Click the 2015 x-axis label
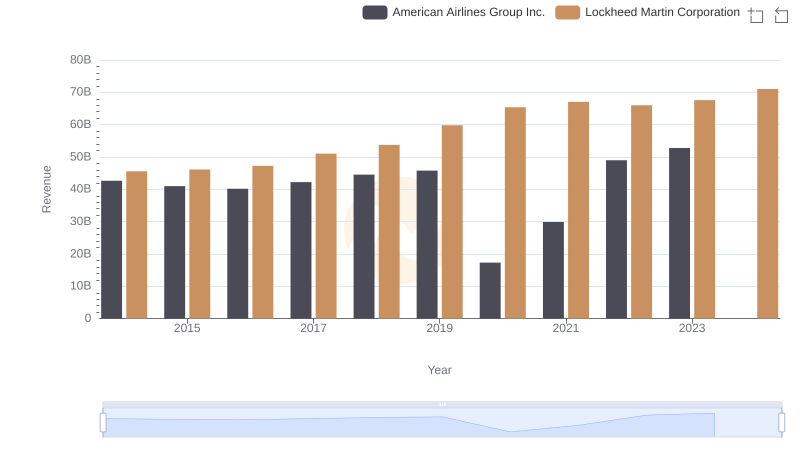 point(187,328)
